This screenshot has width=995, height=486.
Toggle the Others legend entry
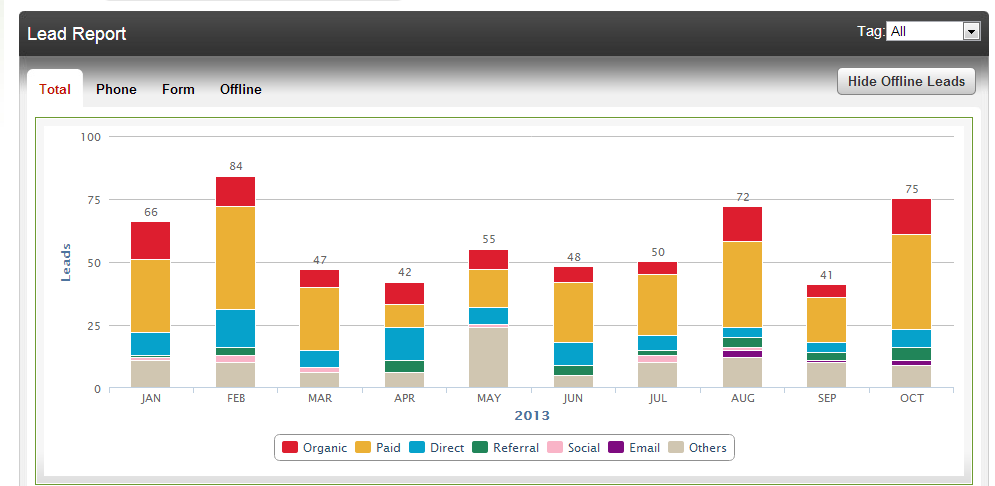point(697,447)
